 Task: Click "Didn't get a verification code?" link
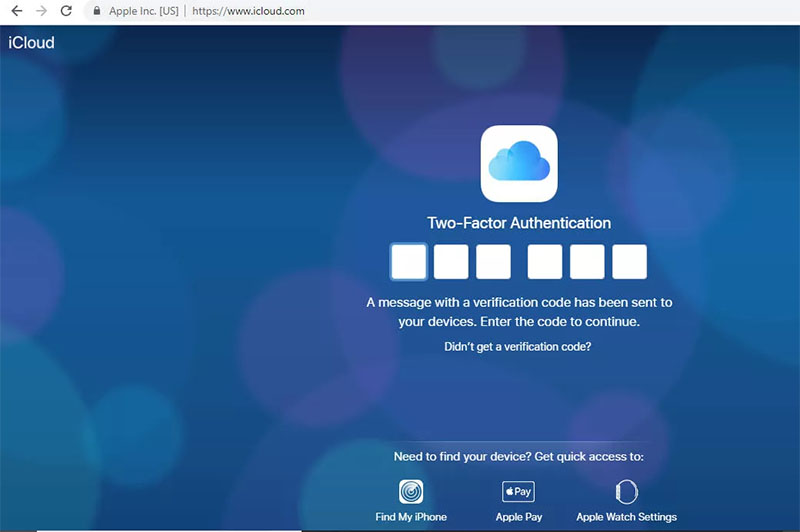click(x=518, y=347)
